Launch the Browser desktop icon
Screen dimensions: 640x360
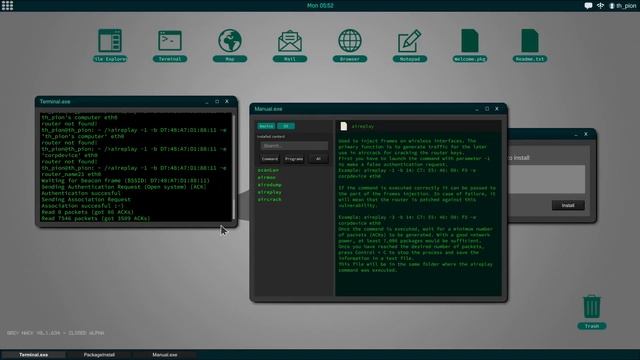(x=350, y=45)
